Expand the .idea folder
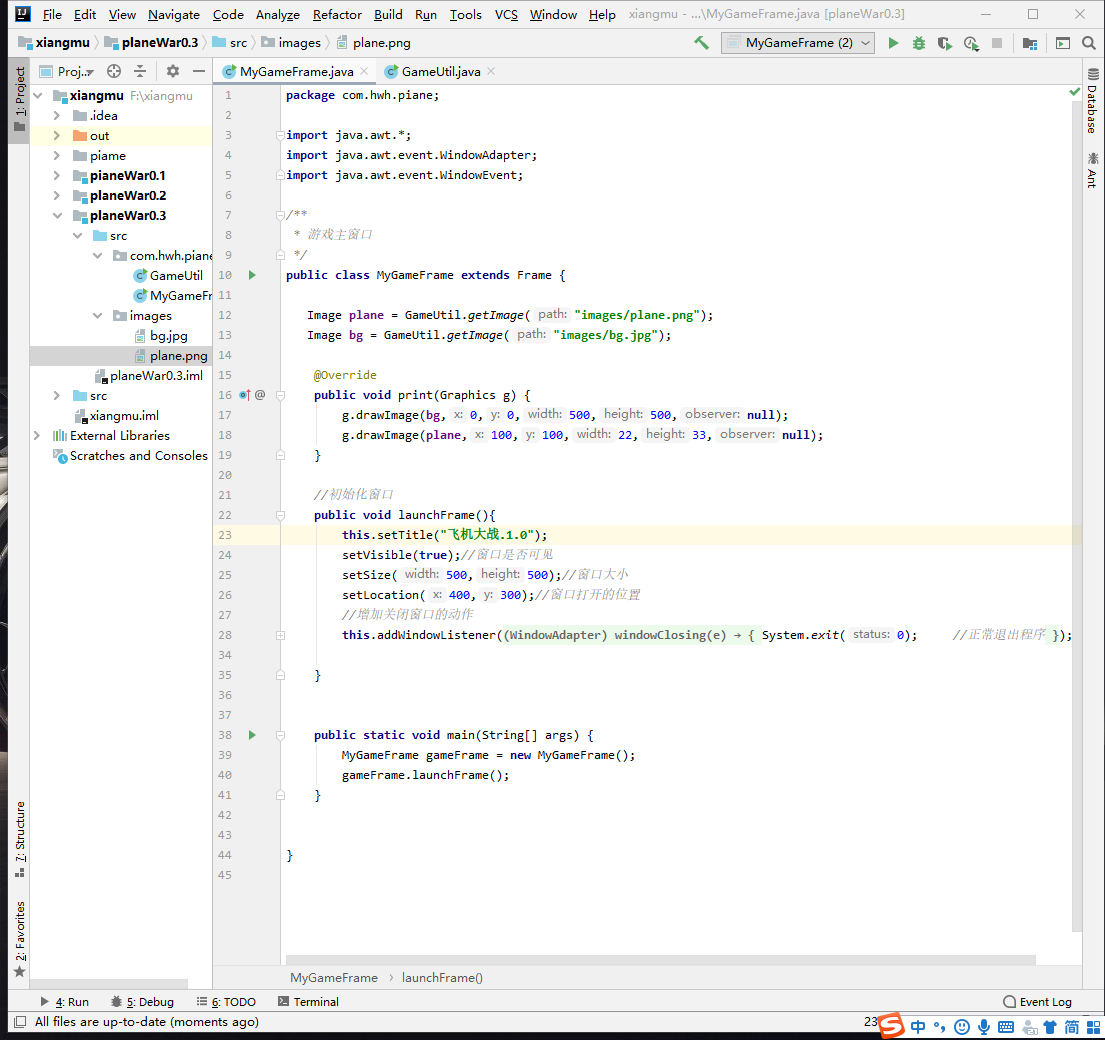1105x1040 pixels. coord(57,116)
